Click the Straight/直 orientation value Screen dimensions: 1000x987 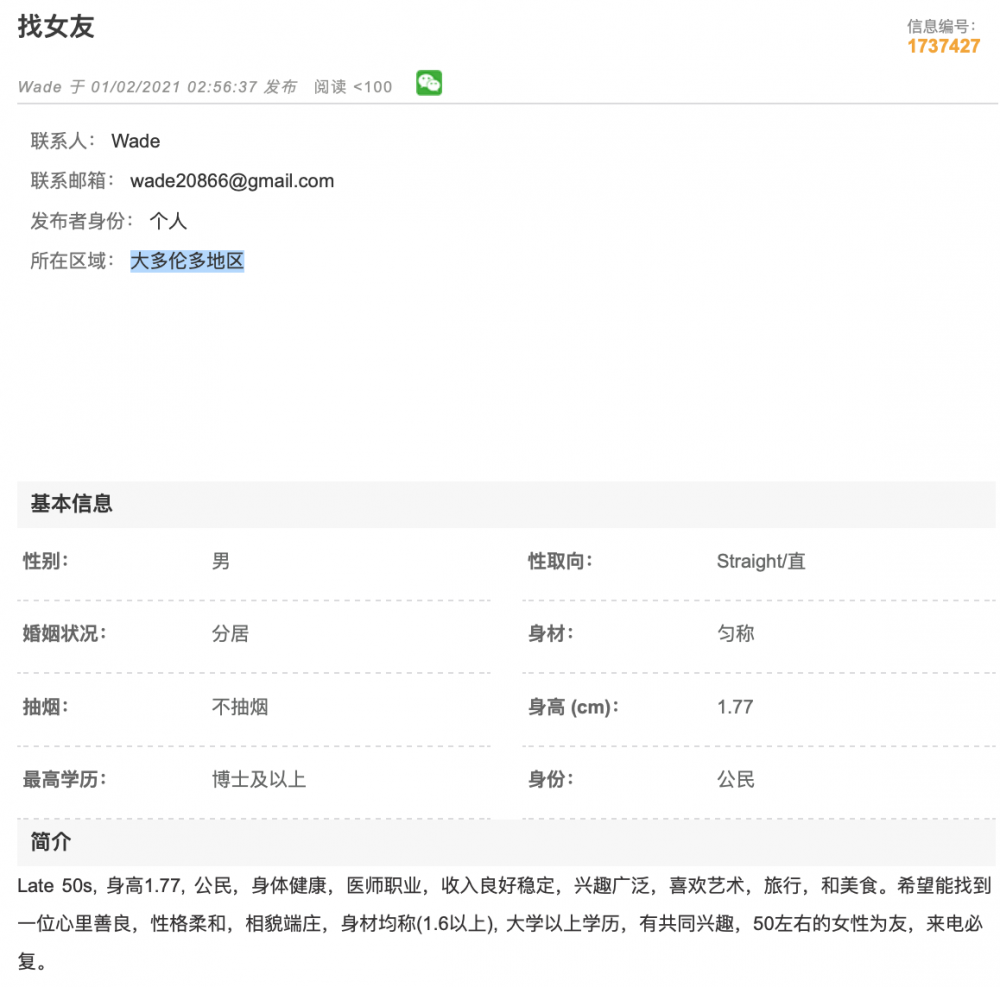(x=760, y=561)
